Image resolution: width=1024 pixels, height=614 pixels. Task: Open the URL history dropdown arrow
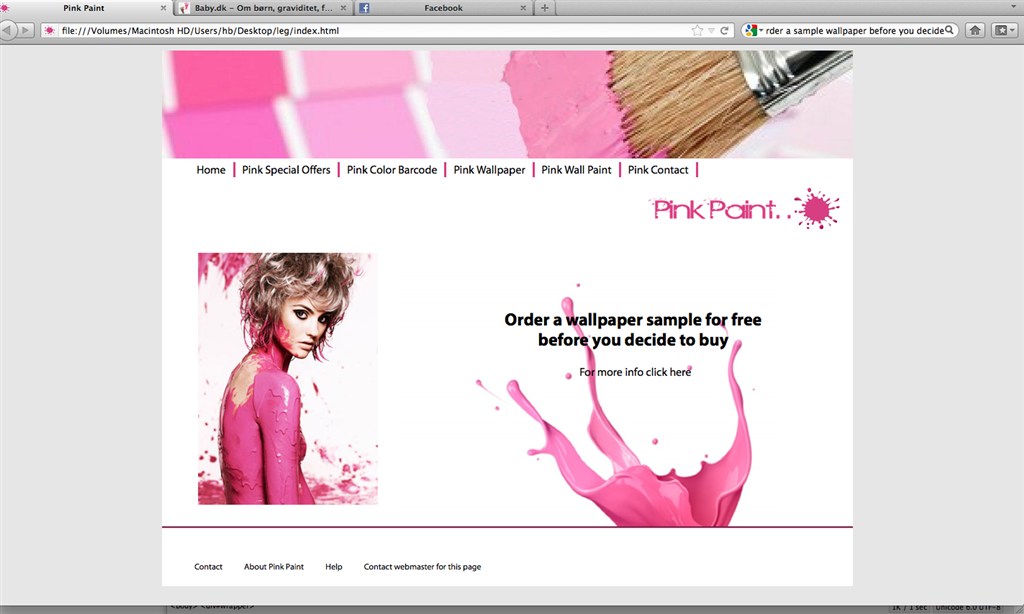[711, 31]
